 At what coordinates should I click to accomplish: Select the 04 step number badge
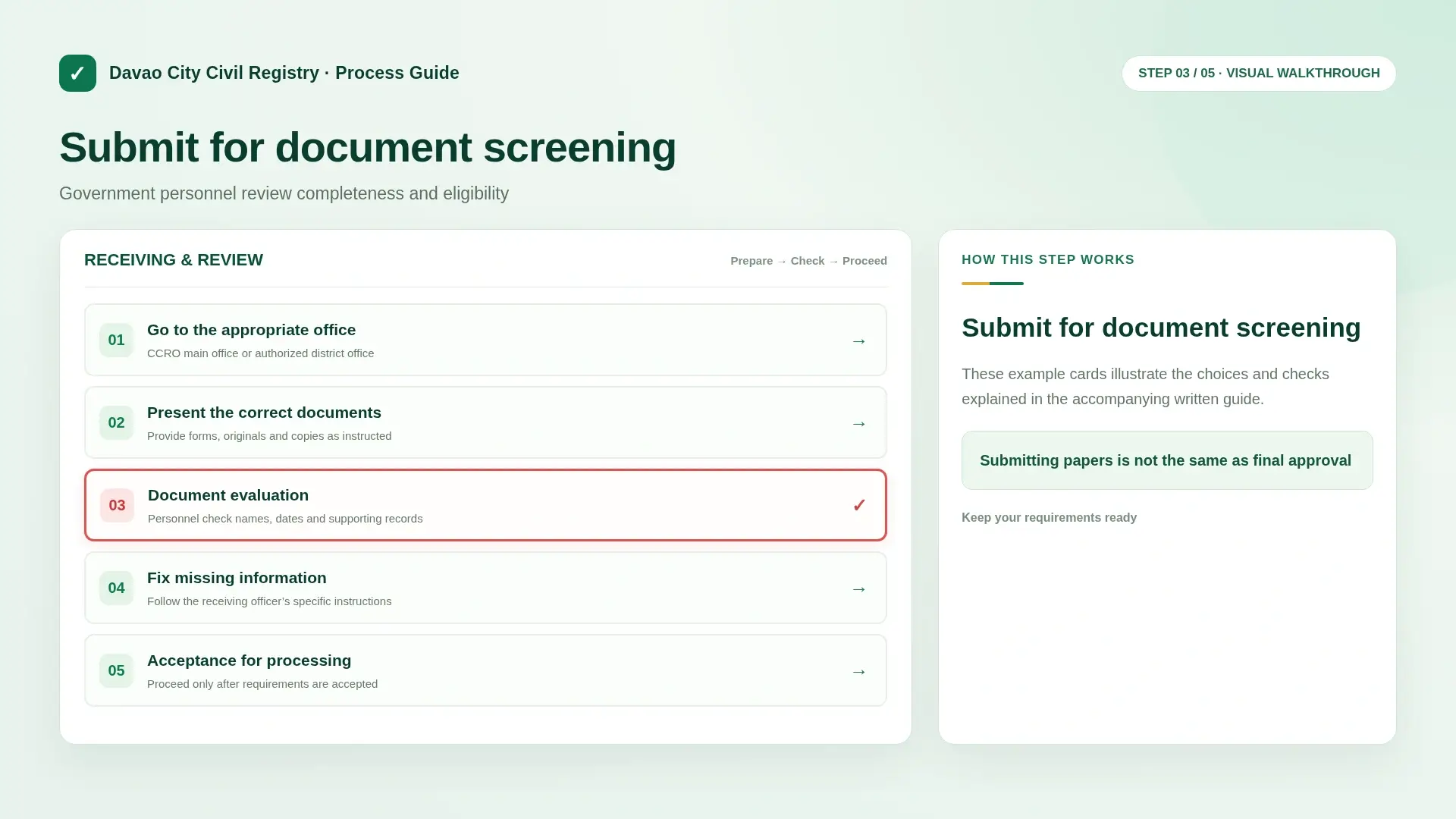tap(116, 588)
